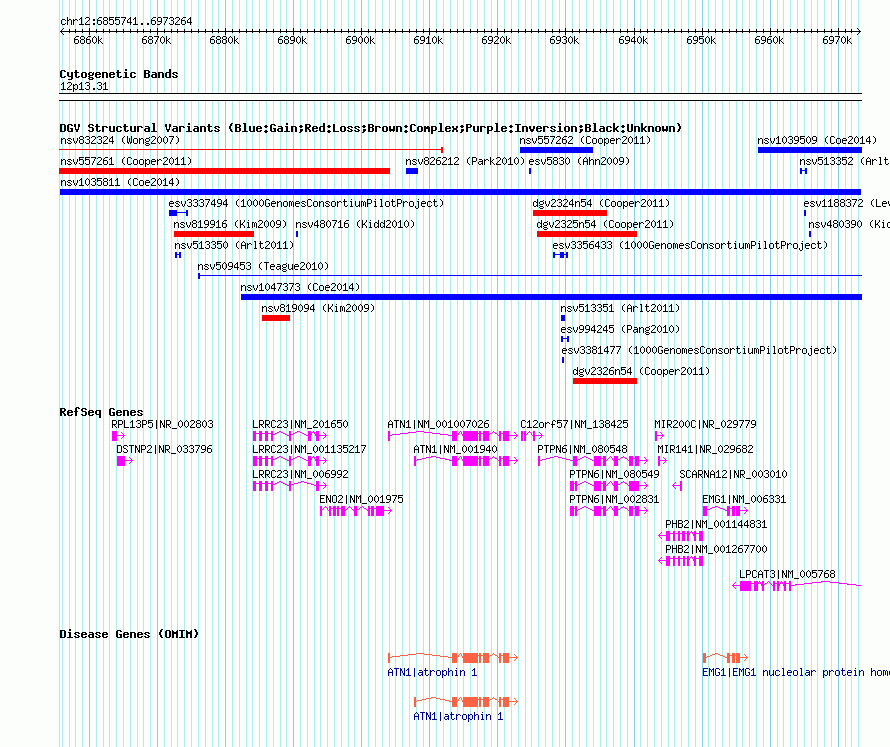This screenshot has width=890, height=747.
Task: Click the SCARNA12|NR_003010 gene glyph
Action: point(677,486)
